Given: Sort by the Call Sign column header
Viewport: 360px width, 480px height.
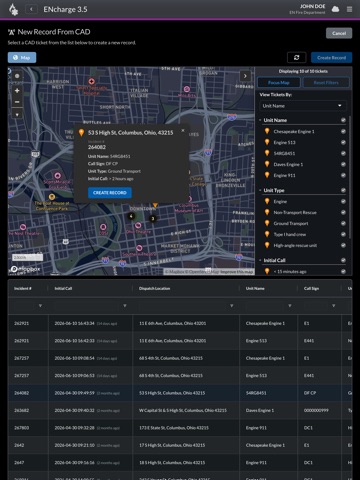Looking at the screenshot, I should click(311, 288).
